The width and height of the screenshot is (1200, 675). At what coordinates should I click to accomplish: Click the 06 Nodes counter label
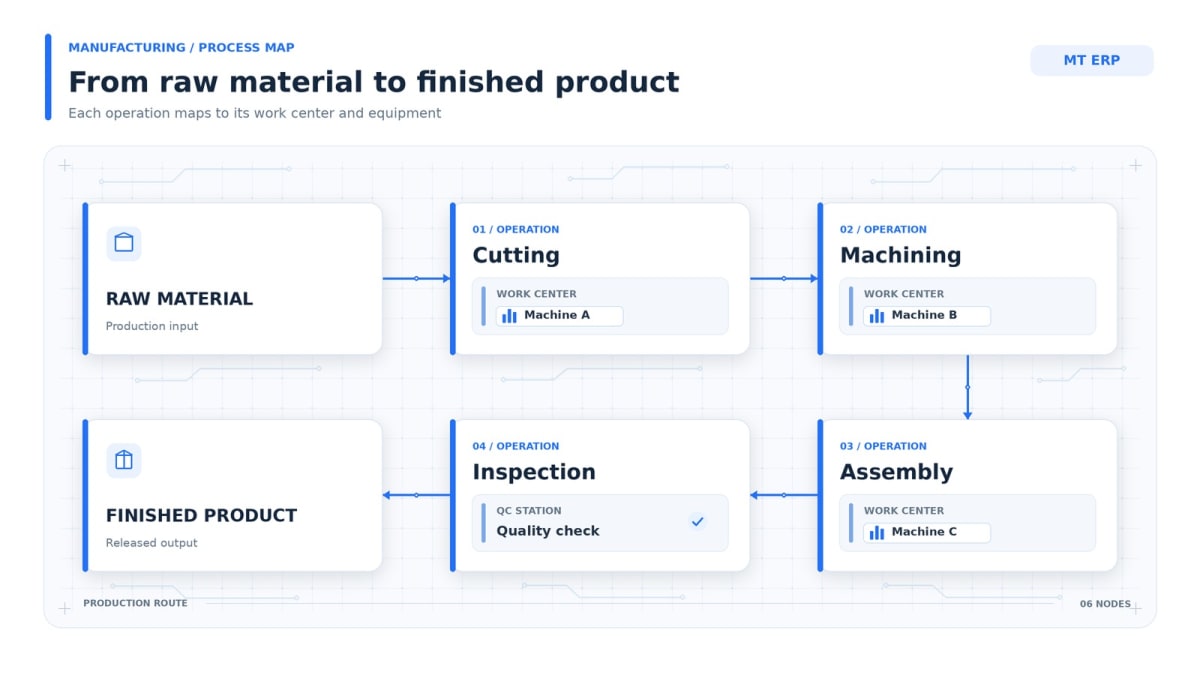point(1105,603)
